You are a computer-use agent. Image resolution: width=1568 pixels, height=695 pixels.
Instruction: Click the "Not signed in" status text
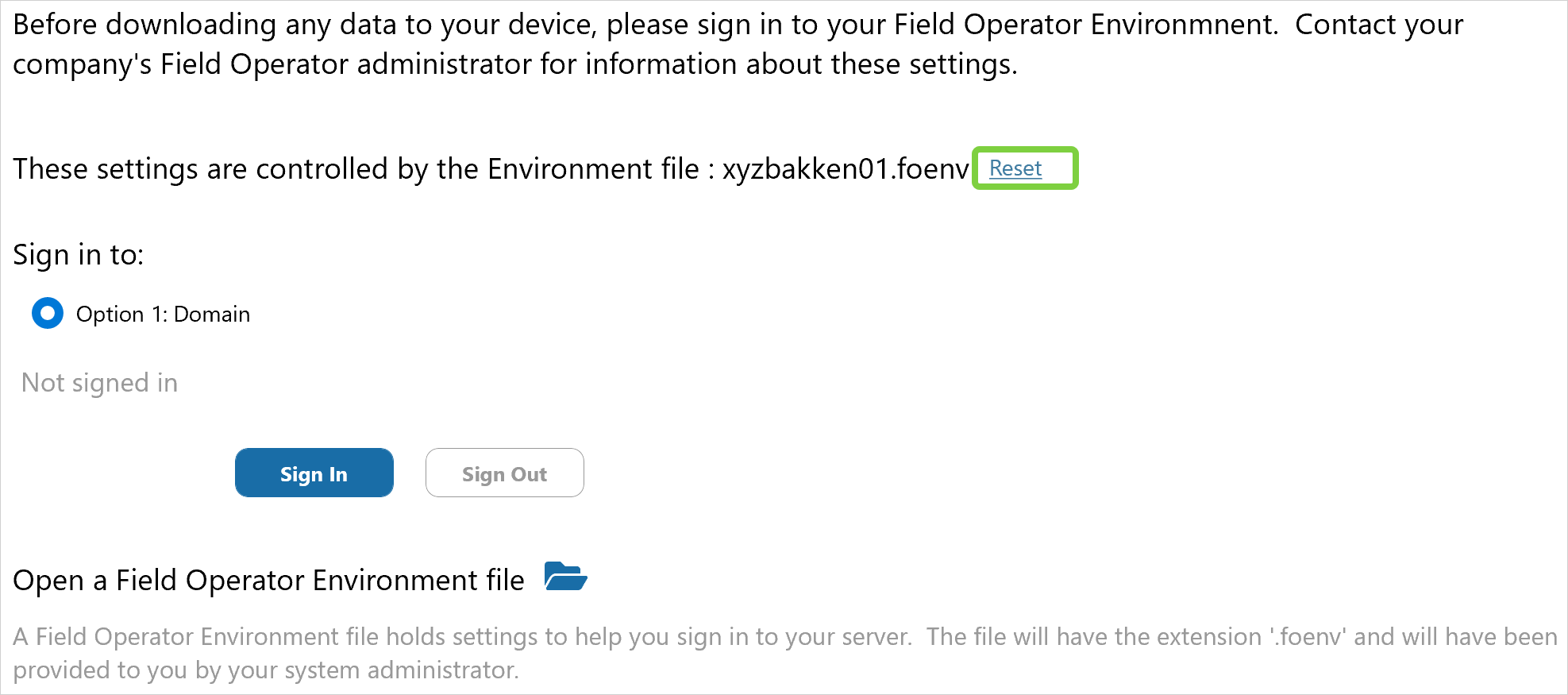tap(99, 383)
